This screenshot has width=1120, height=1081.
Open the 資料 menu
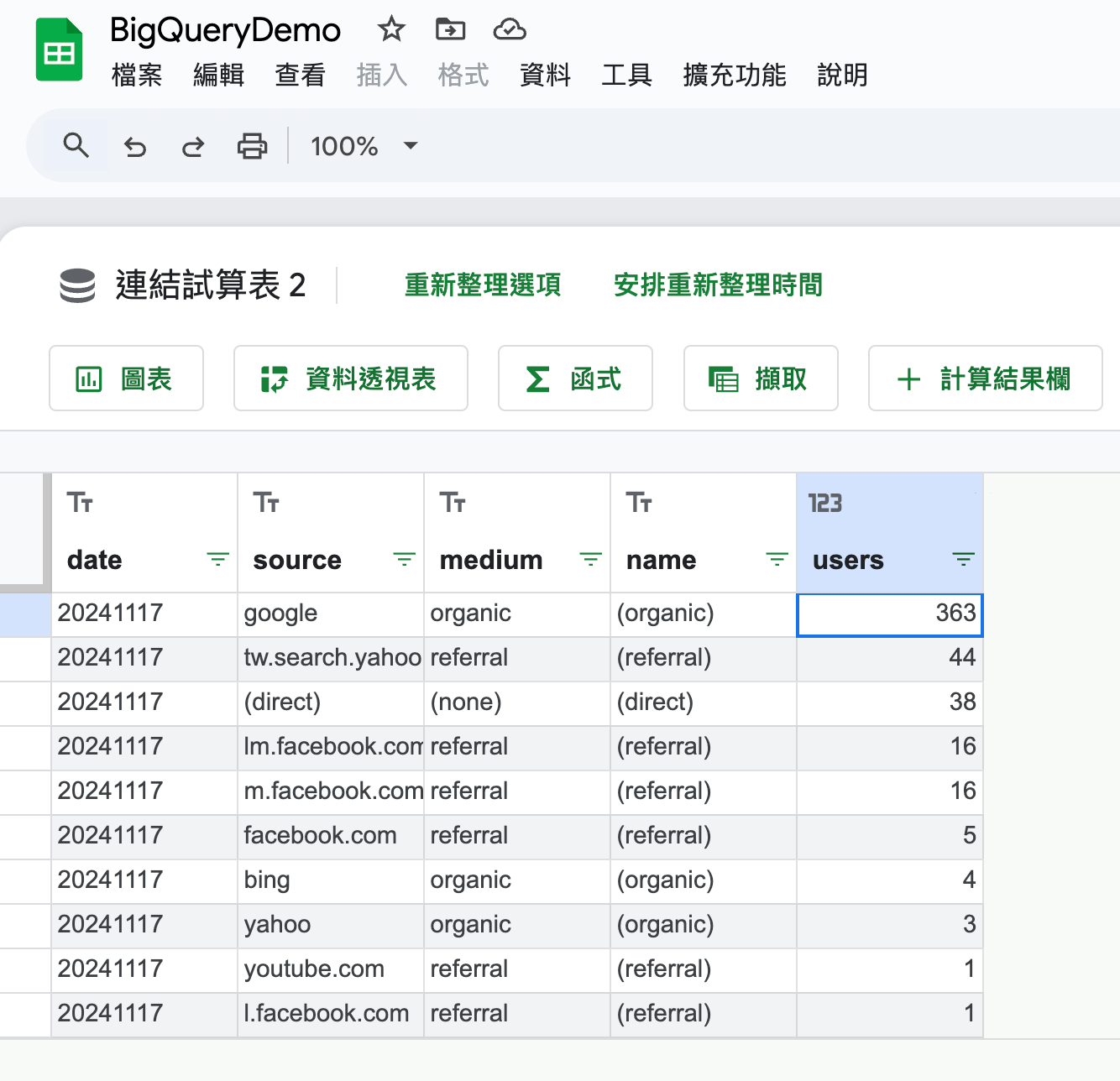click(545, 76)
